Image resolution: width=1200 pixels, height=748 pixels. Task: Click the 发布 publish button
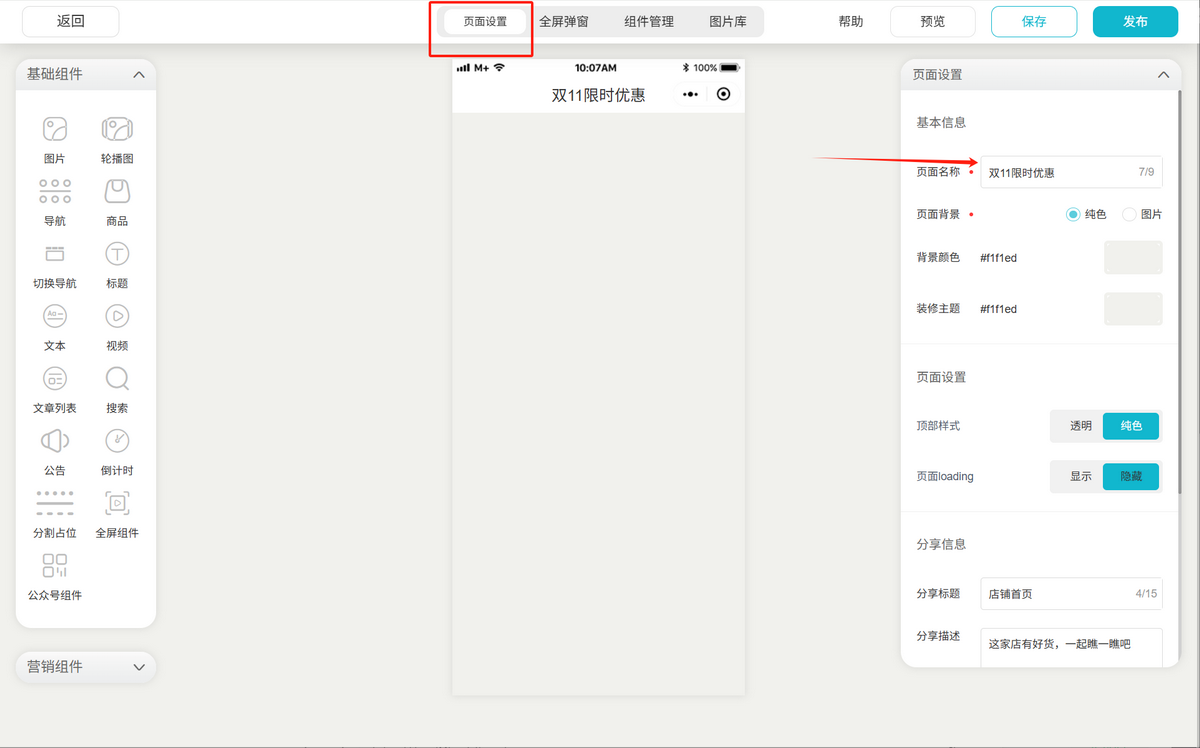1136,21
